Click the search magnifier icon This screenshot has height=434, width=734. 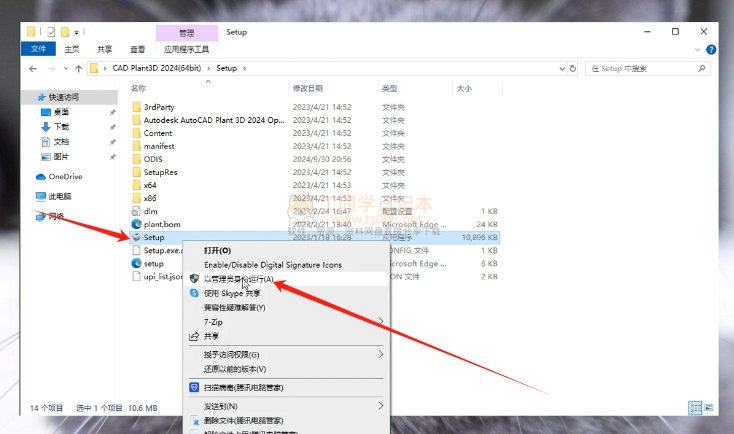coord(701,68)
